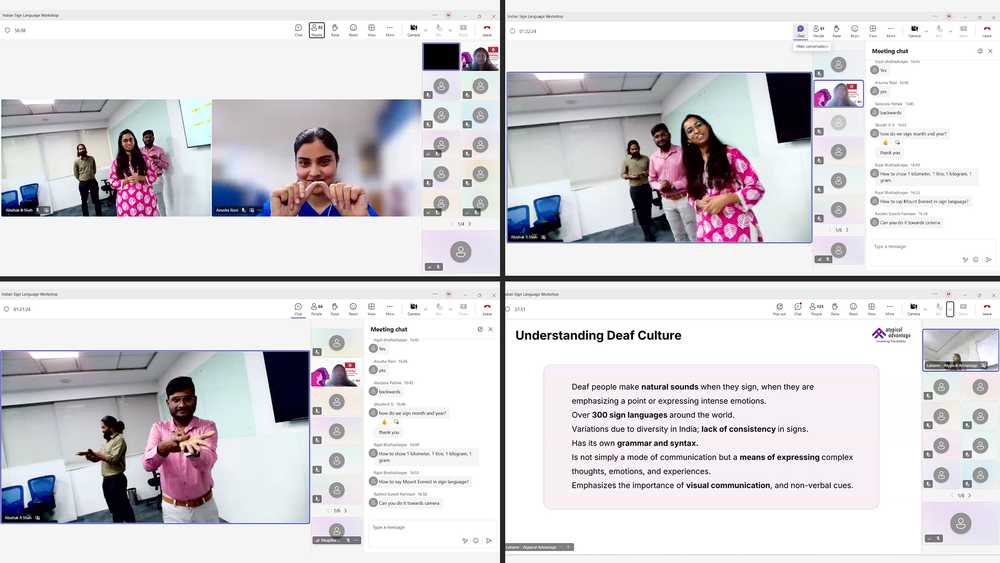Hide conversation via Chat icon in top-right window
The height and width of the screenshot is (563, 1000).
pos(800,31)
